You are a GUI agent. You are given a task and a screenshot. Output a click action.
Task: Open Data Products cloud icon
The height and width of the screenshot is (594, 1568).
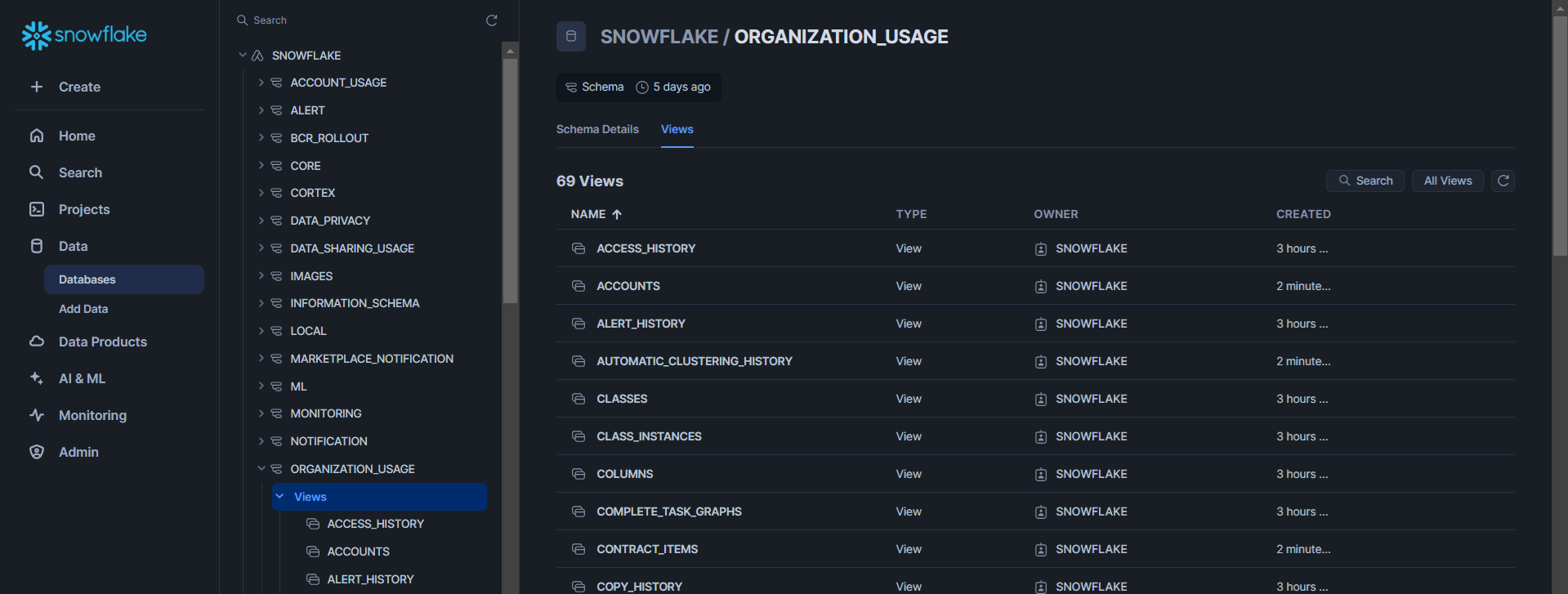tap(37, 342)
